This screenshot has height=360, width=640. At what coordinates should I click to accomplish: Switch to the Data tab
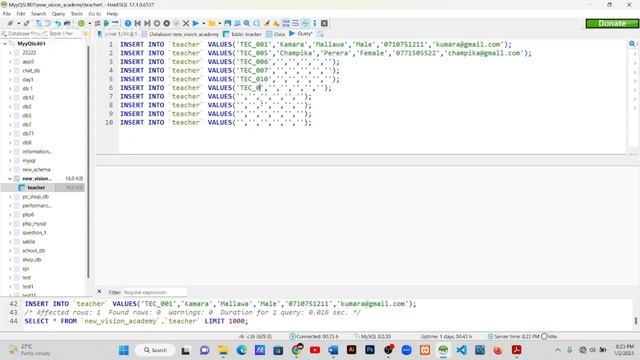click(x=276, y=34)
